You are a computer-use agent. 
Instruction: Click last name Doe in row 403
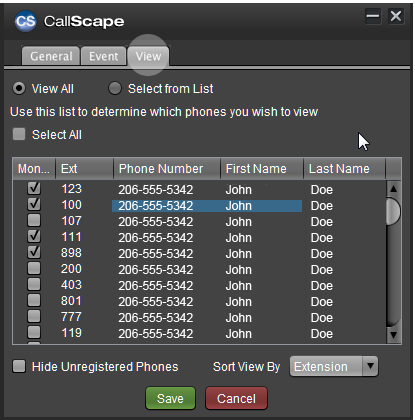(322, 286)
